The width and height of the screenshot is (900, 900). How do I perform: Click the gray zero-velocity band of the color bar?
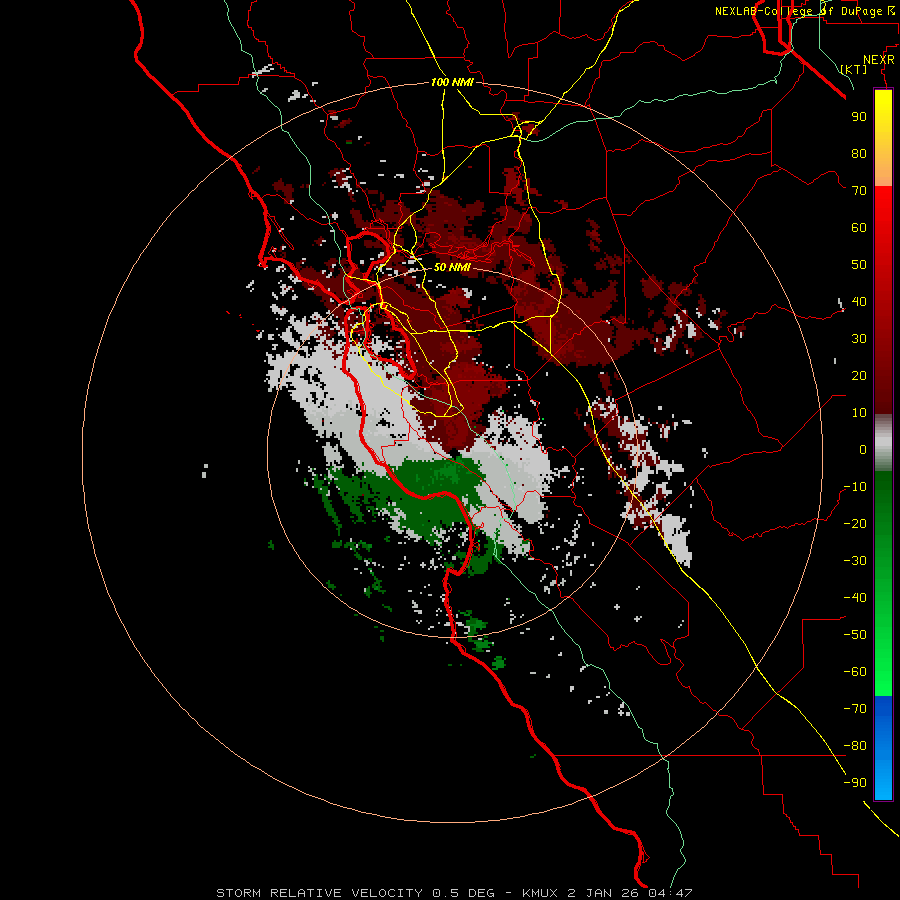pos(883,443)
